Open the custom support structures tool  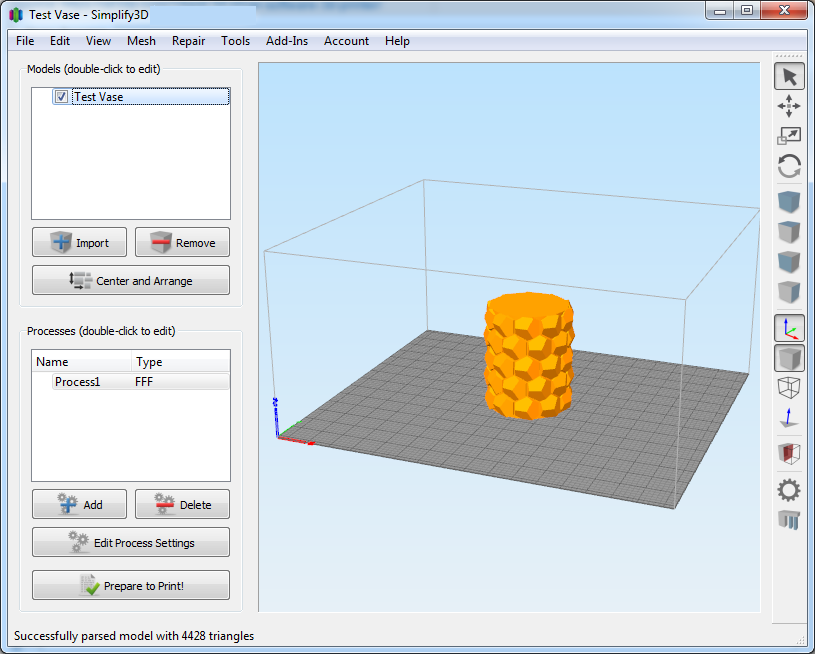[789, 520]
